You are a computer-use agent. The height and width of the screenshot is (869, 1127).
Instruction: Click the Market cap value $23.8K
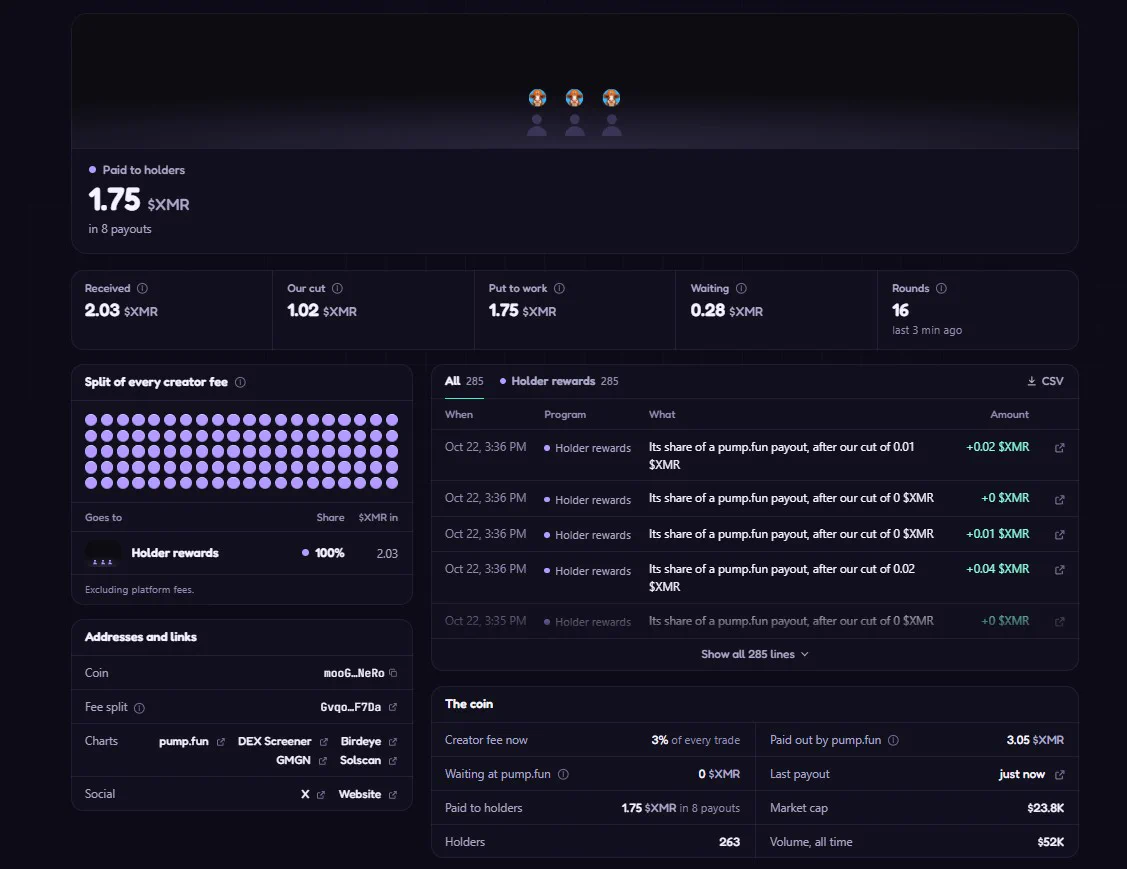(1045, 808)
